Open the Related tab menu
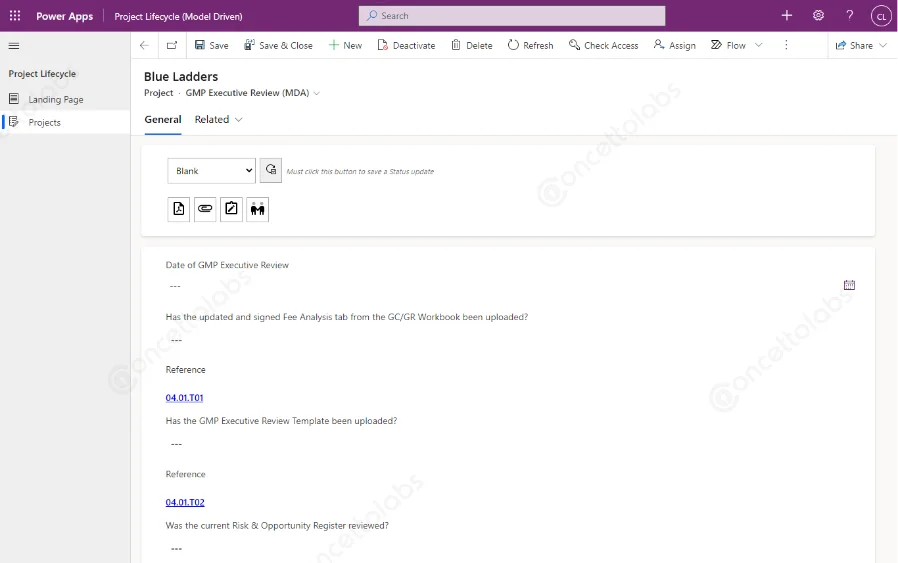The height and width of the screenshot is (563, 898). pos(218,120)
